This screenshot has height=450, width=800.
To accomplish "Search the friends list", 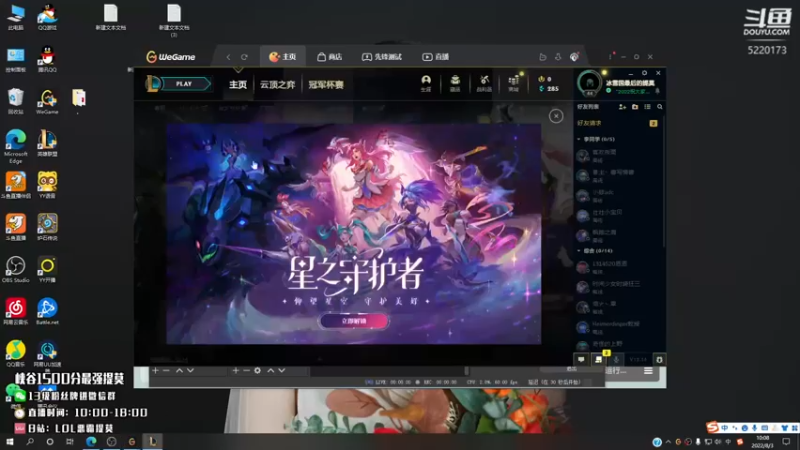I will point(660,107).
